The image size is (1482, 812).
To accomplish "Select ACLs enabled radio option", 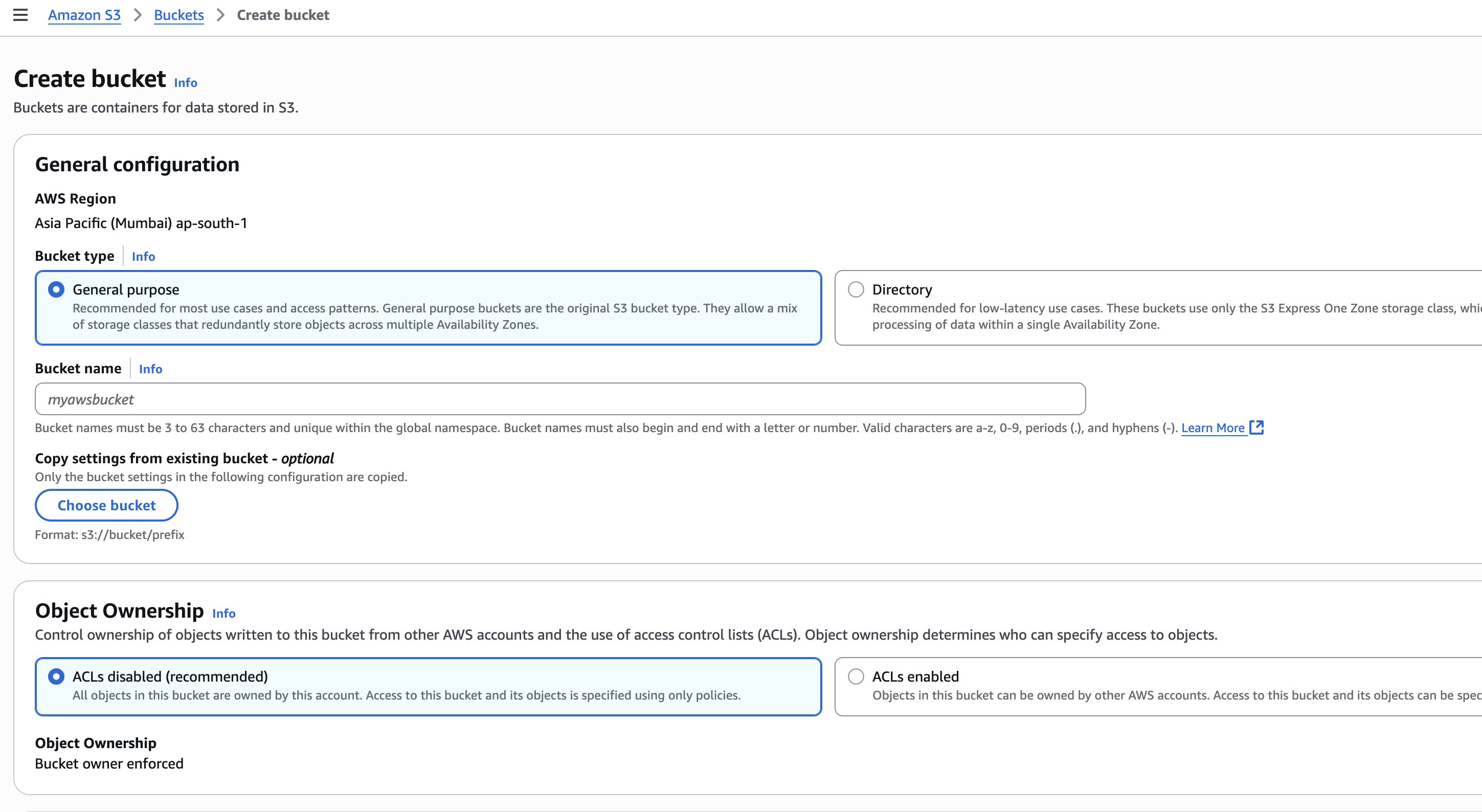I will (x=856, y=676).
